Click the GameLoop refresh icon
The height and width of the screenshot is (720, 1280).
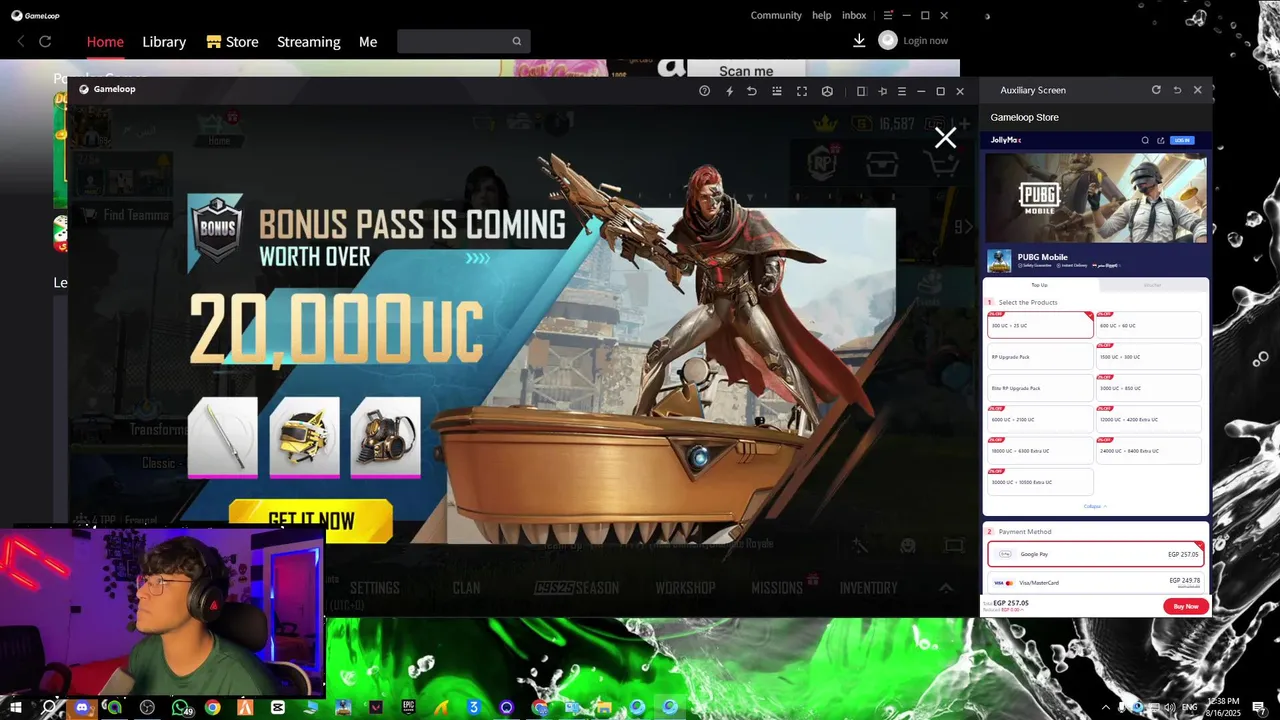[45, 41]
